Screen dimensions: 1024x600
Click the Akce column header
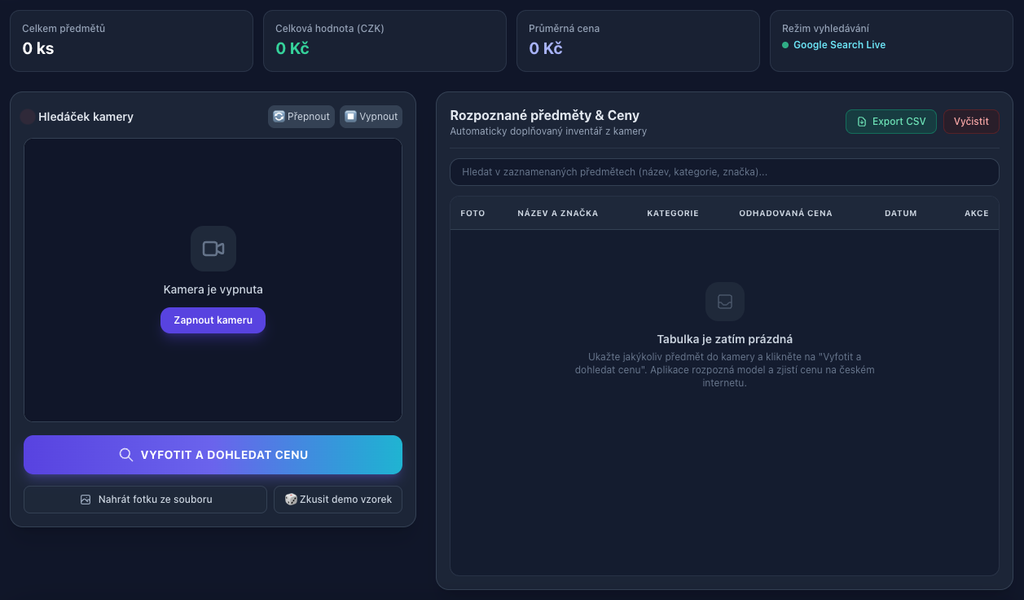[976, 213]
